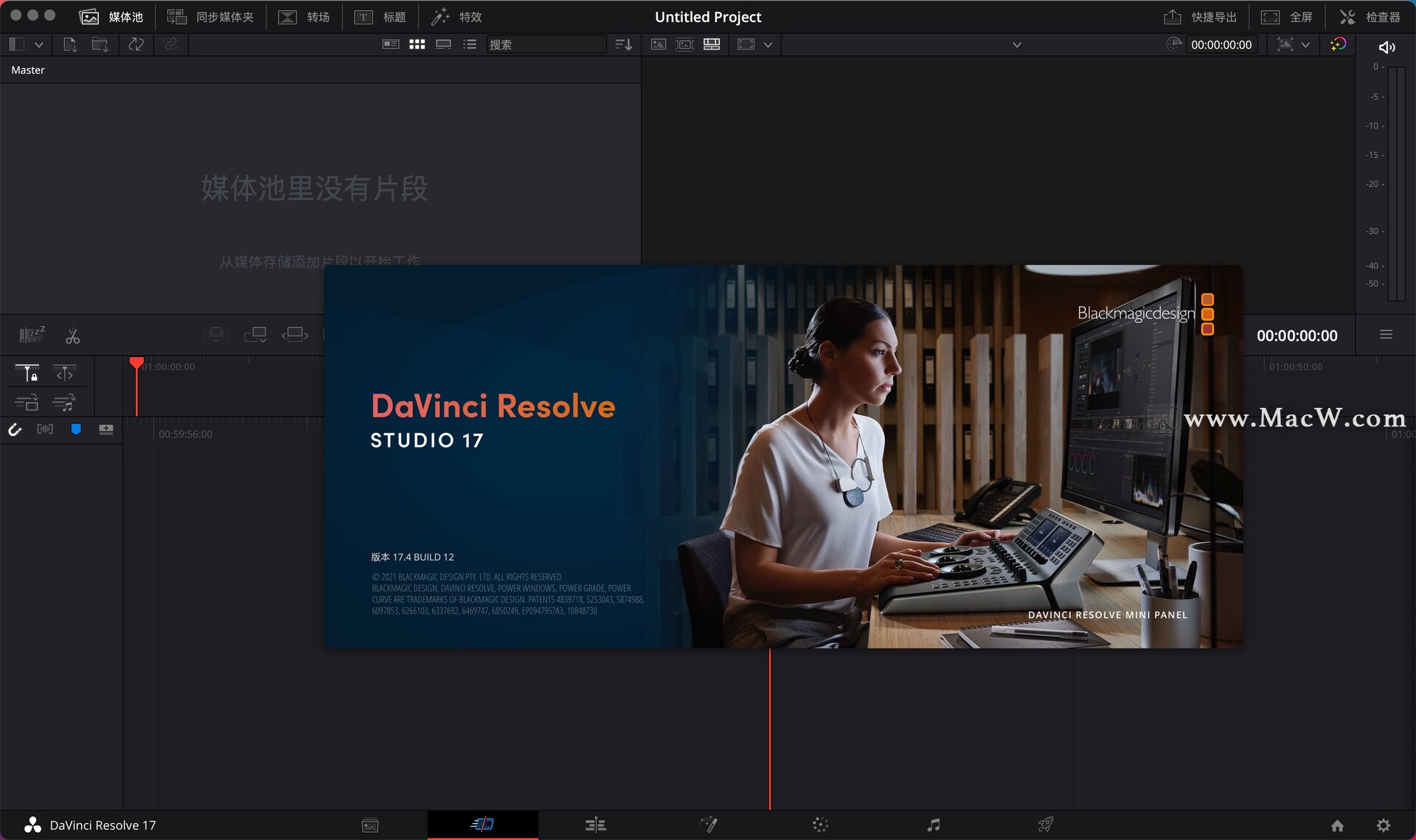Select the timeline viewer mode
Viewport: 1416px width, 840px height.
coord(712,44)
